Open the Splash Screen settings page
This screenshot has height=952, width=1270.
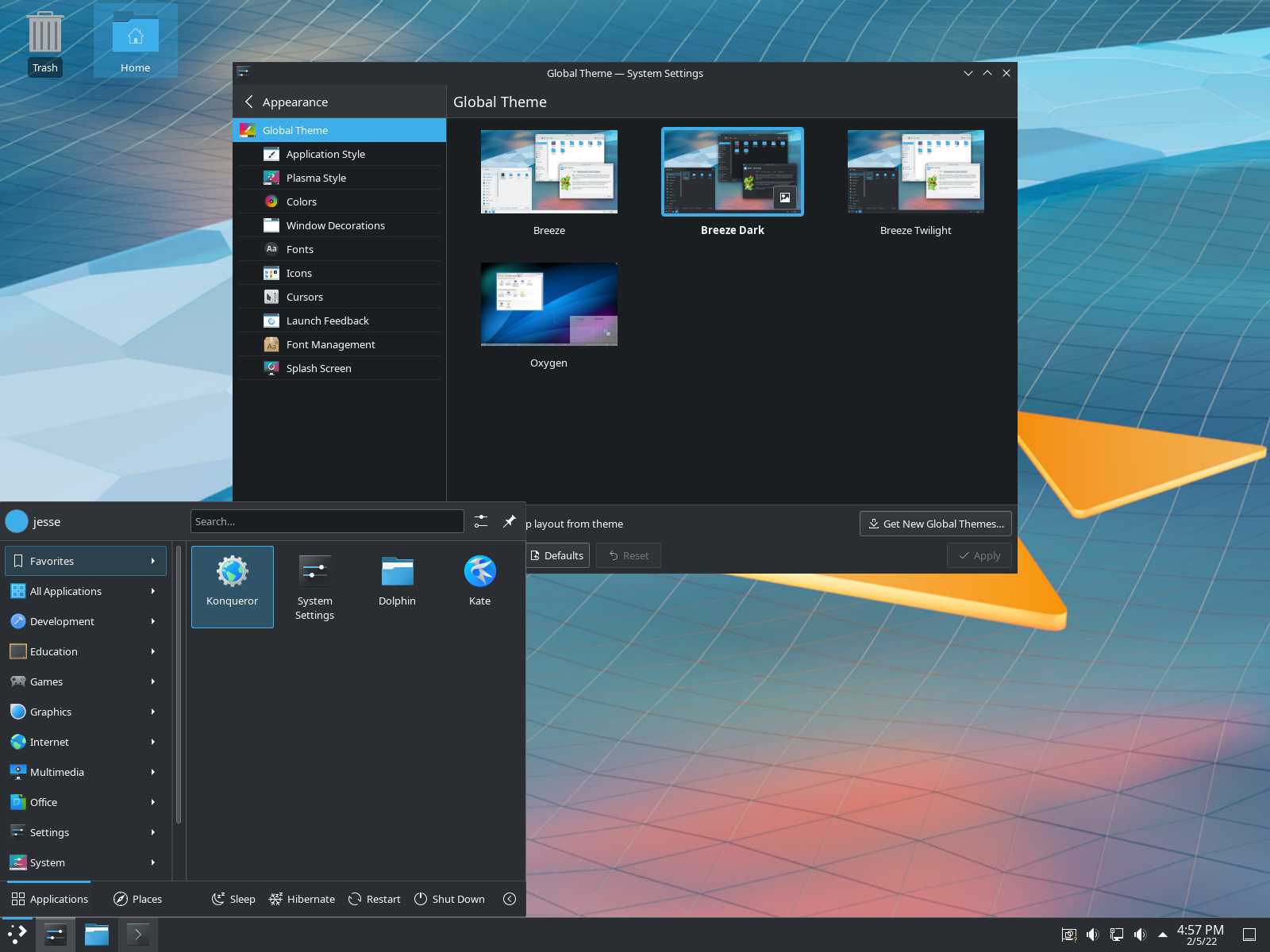click(x=340, y=368)
